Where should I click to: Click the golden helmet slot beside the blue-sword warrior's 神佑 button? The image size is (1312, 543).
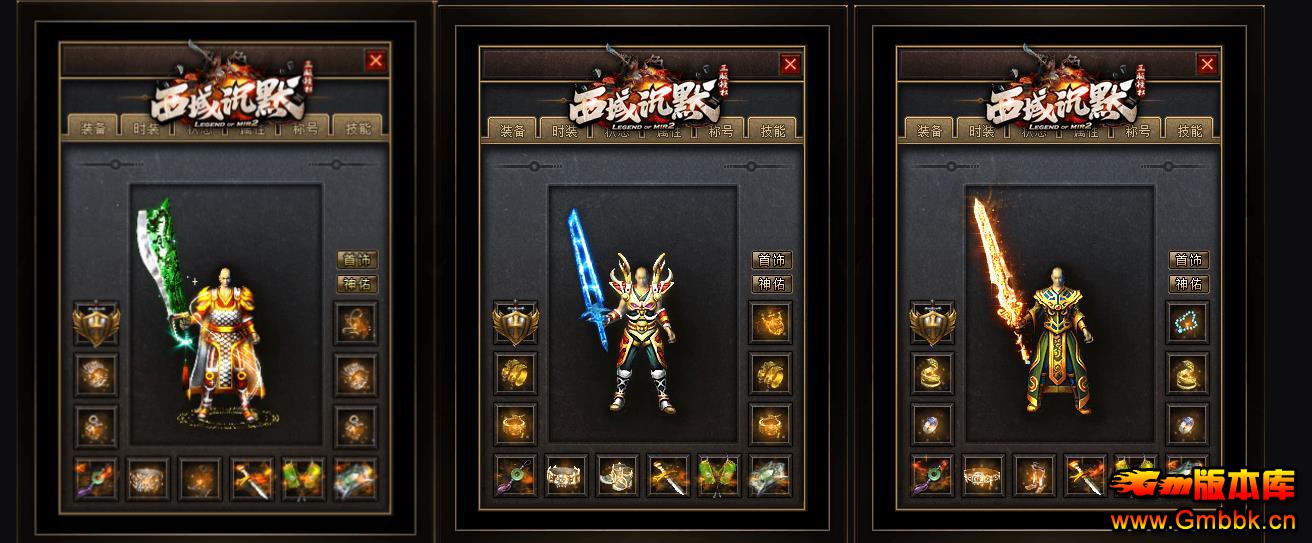click(x=771, y=322)
